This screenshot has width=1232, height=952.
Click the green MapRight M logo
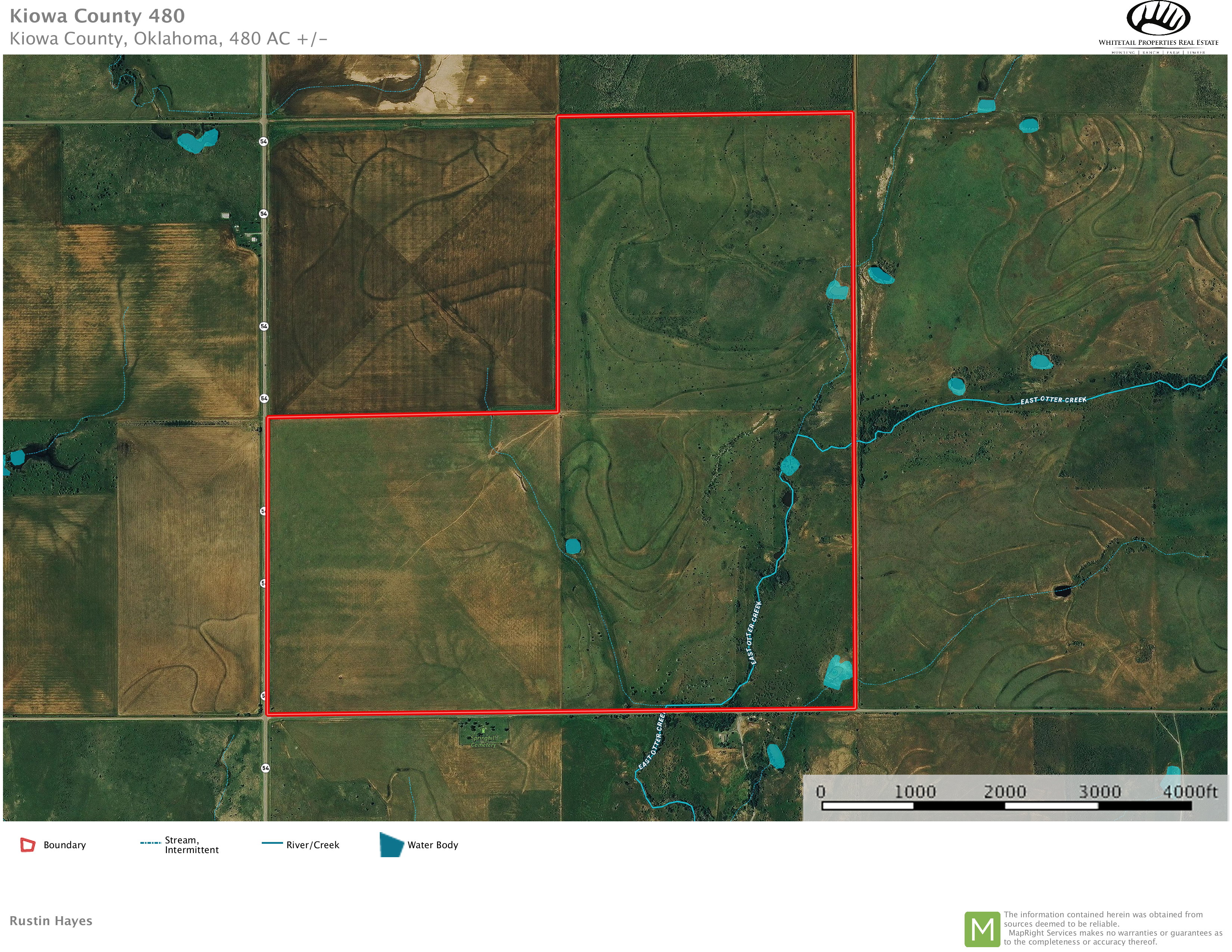tap(982, 929)
